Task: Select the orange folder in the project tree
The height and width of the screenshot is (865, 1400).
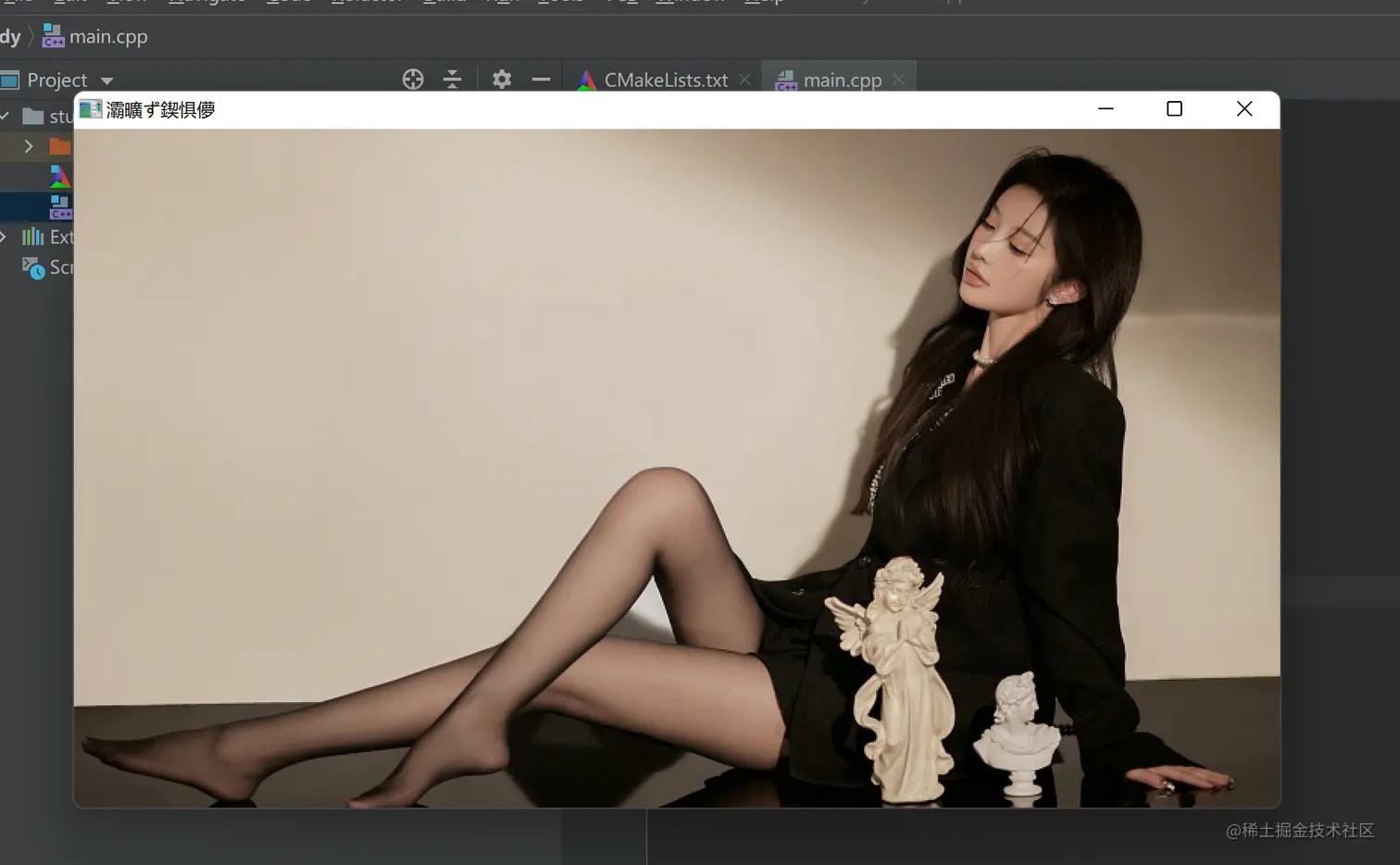Action: click(x=60, y=146)
